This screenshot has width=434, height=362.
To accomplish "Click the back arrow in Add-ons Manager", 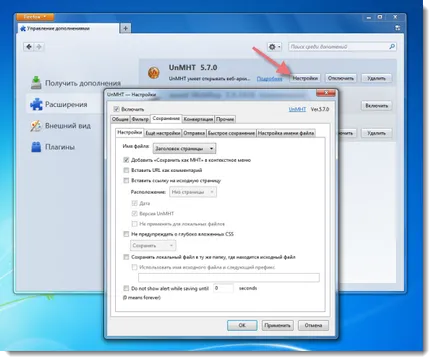I will click(x=29, y=47).
